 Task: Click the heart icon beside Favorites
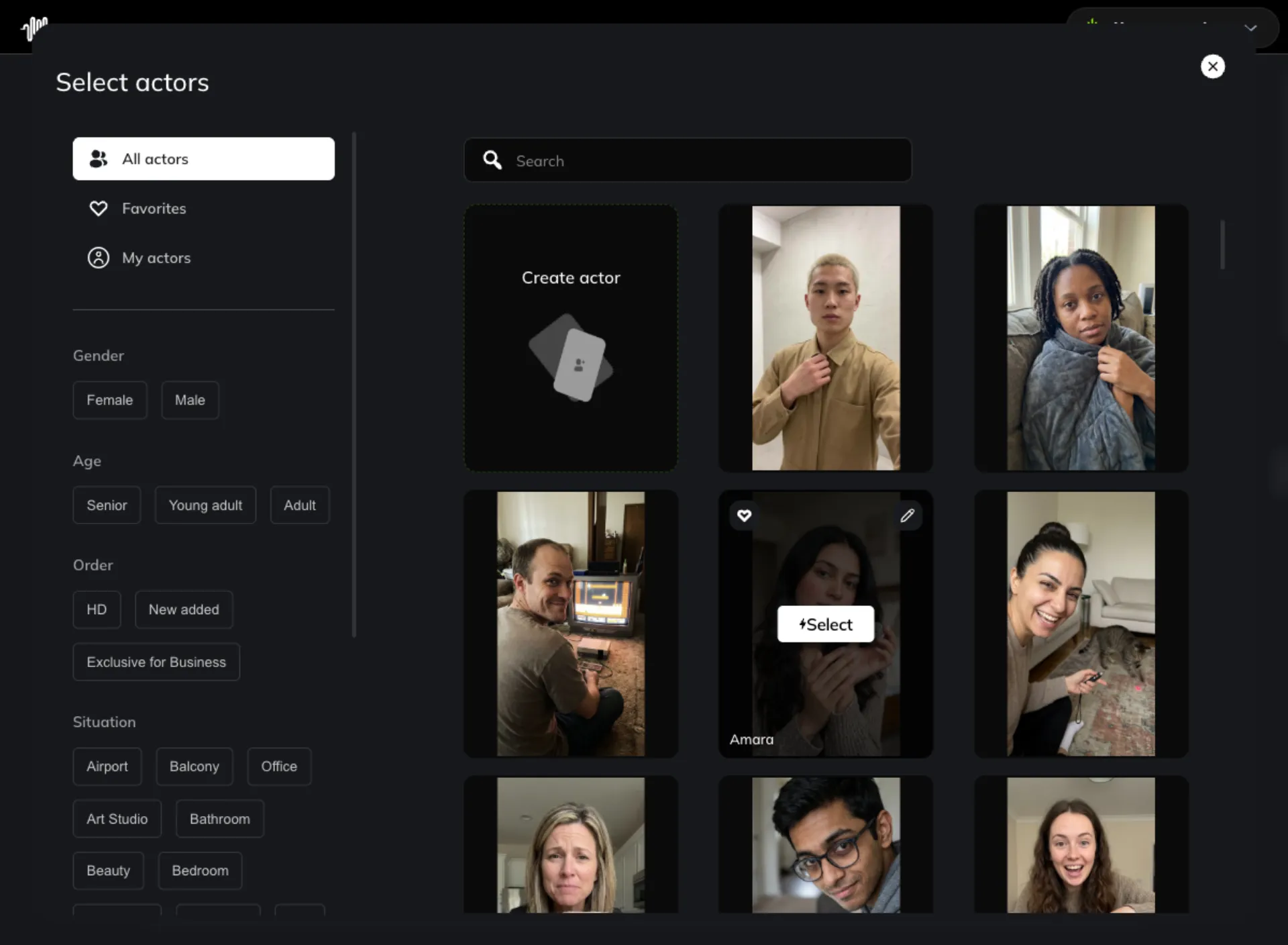[99, 209]
